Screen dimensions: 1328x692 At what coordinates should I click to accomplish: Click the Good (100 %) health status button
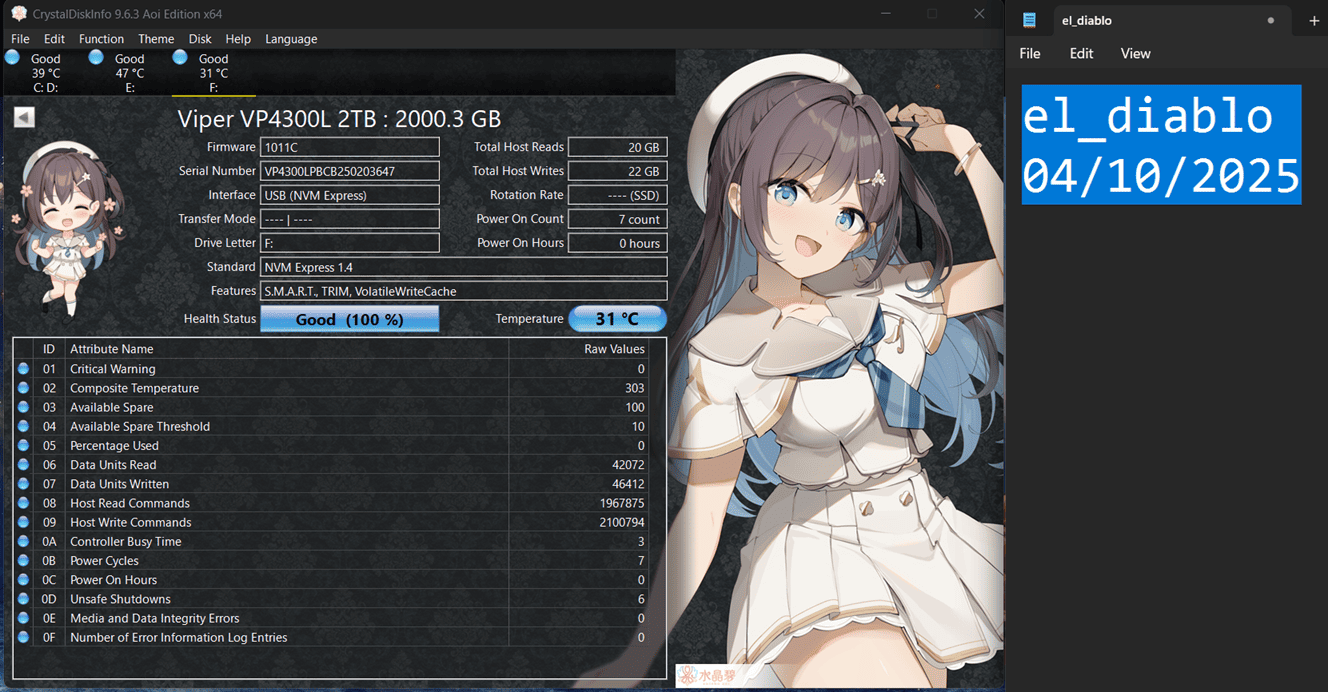tap(349, 319)
